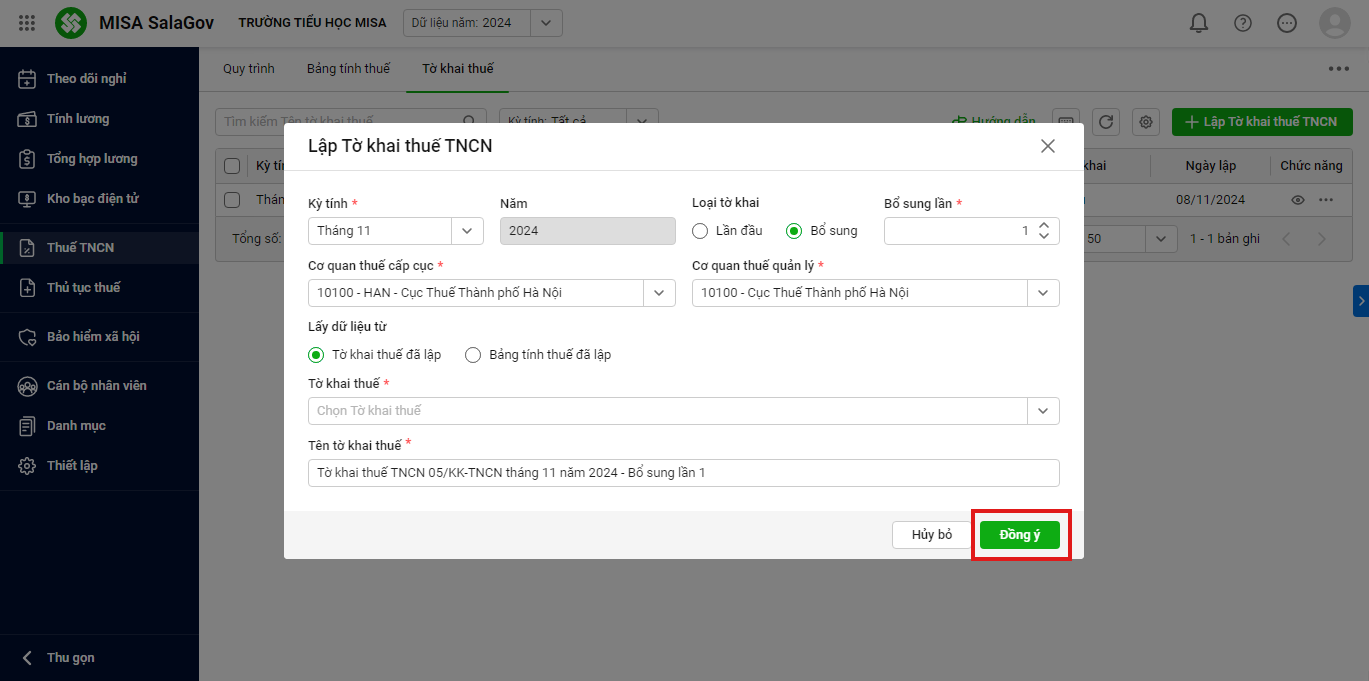1369x681 pixels.
Task: Click the eye view icon in row
Action: (x=1298, y=200)
